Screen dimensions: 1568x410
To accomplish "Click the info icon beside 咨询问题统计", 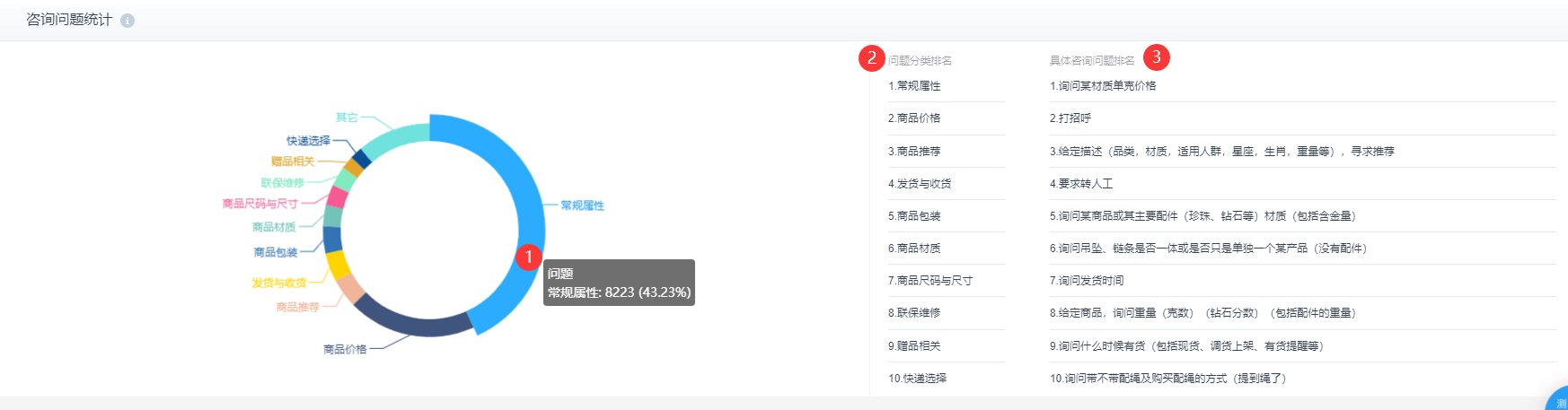I will pyautogui.click(x=128, y=21).
